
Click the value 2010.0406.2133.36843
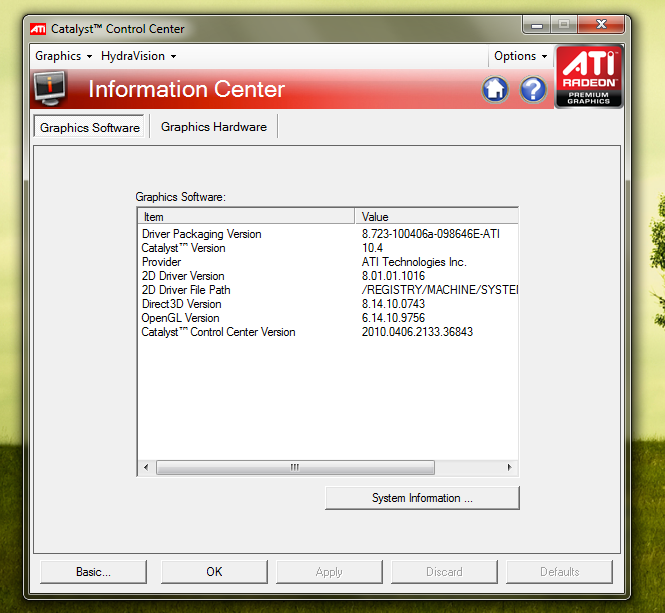click(x=417, y=332)
